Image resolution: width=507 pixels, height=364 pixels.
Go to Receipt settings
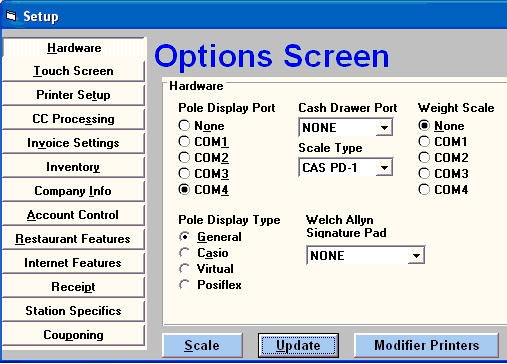pos(74,287)
